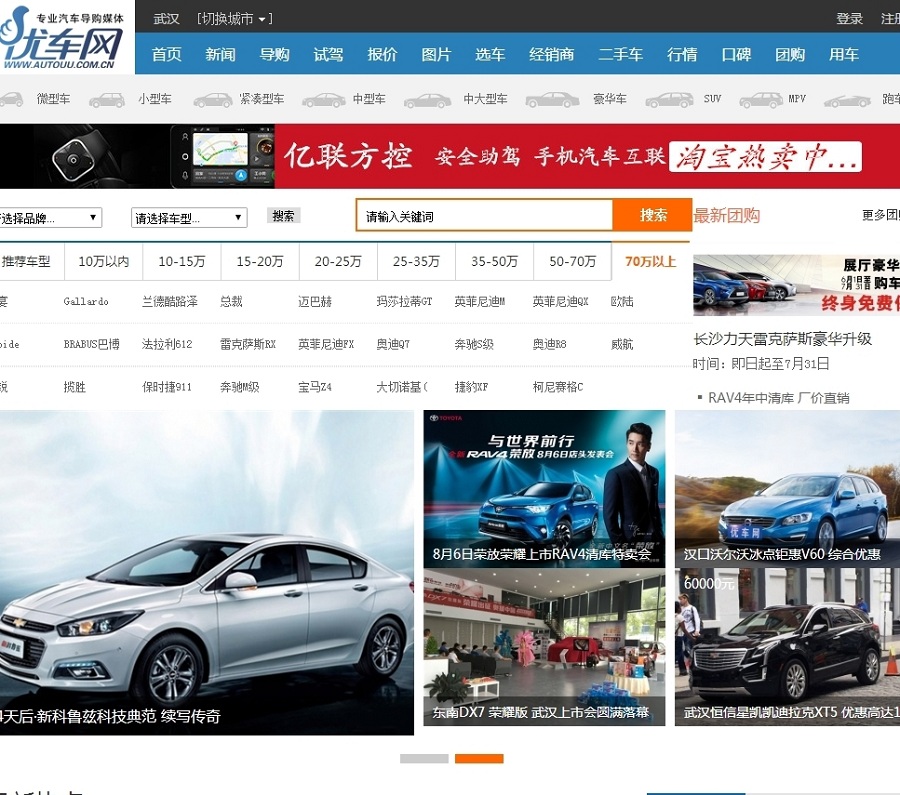Click the 亿联方控 banner advertisement
Image resolution: width=900 pixels, height=795 pixels.
450,156
